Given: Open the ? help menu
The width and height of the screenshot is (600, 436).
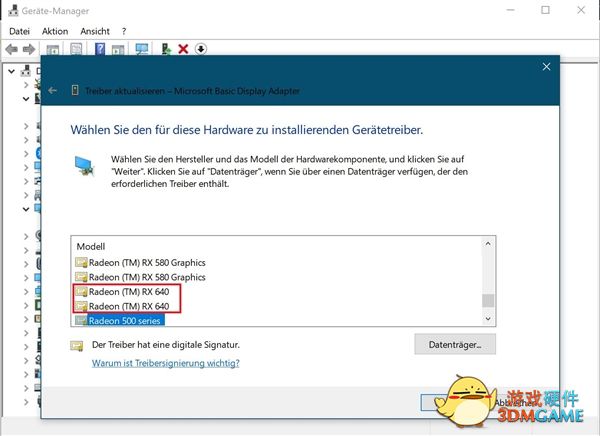Looking at the screenshot, I should click(x=124, y=31).
